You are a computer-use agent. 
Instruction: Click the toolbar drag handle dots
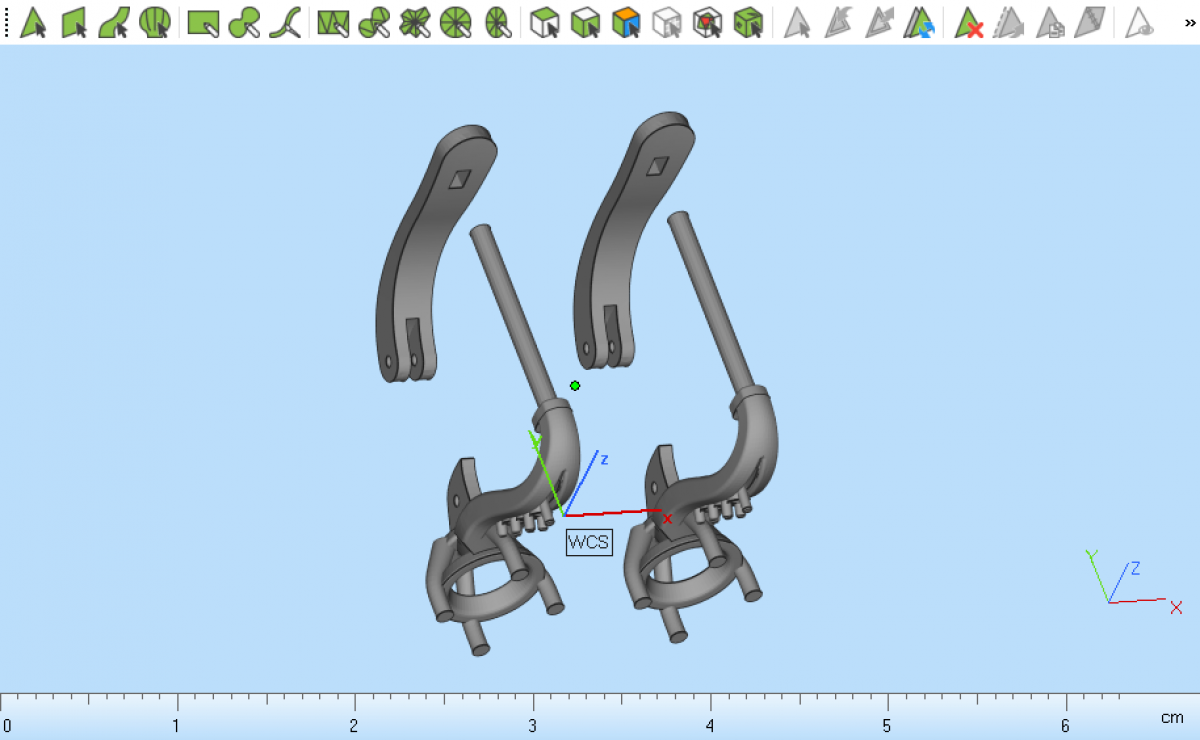click(6, 22)
